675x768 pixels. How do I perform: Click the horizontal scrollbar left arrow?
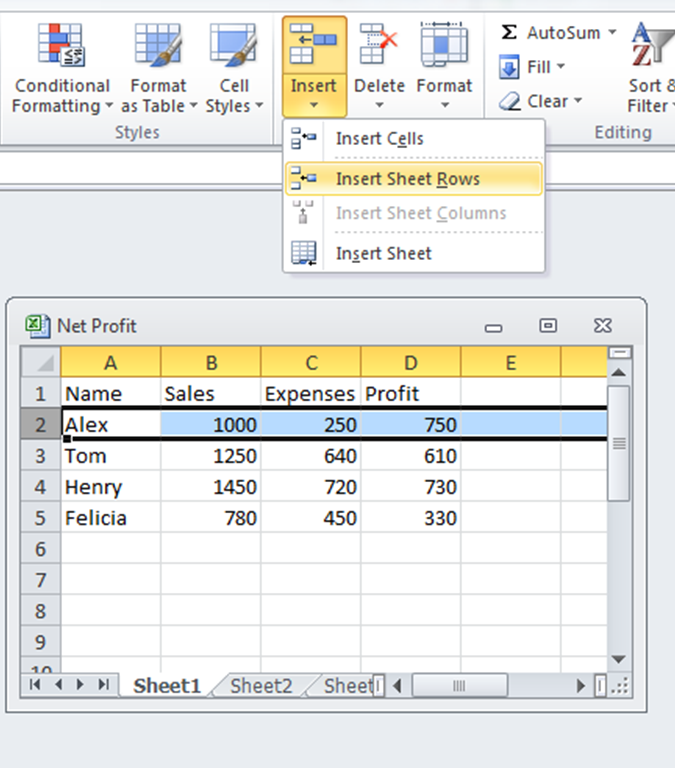[398, 685]
